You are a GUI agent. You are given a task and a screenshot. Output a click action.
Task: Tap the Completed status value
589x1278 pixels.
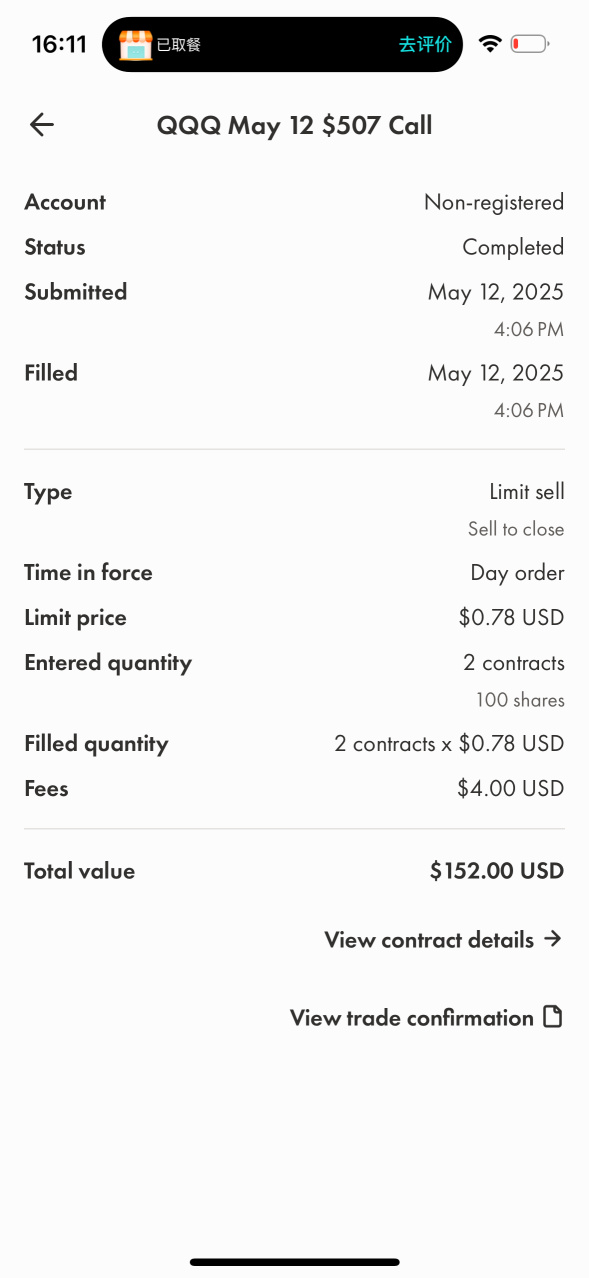coord(513,247)
